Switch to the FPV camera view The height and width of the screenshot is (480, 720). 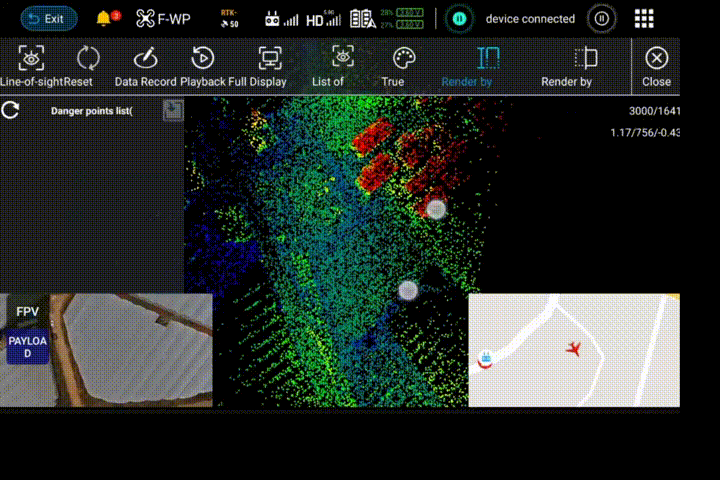28,311
